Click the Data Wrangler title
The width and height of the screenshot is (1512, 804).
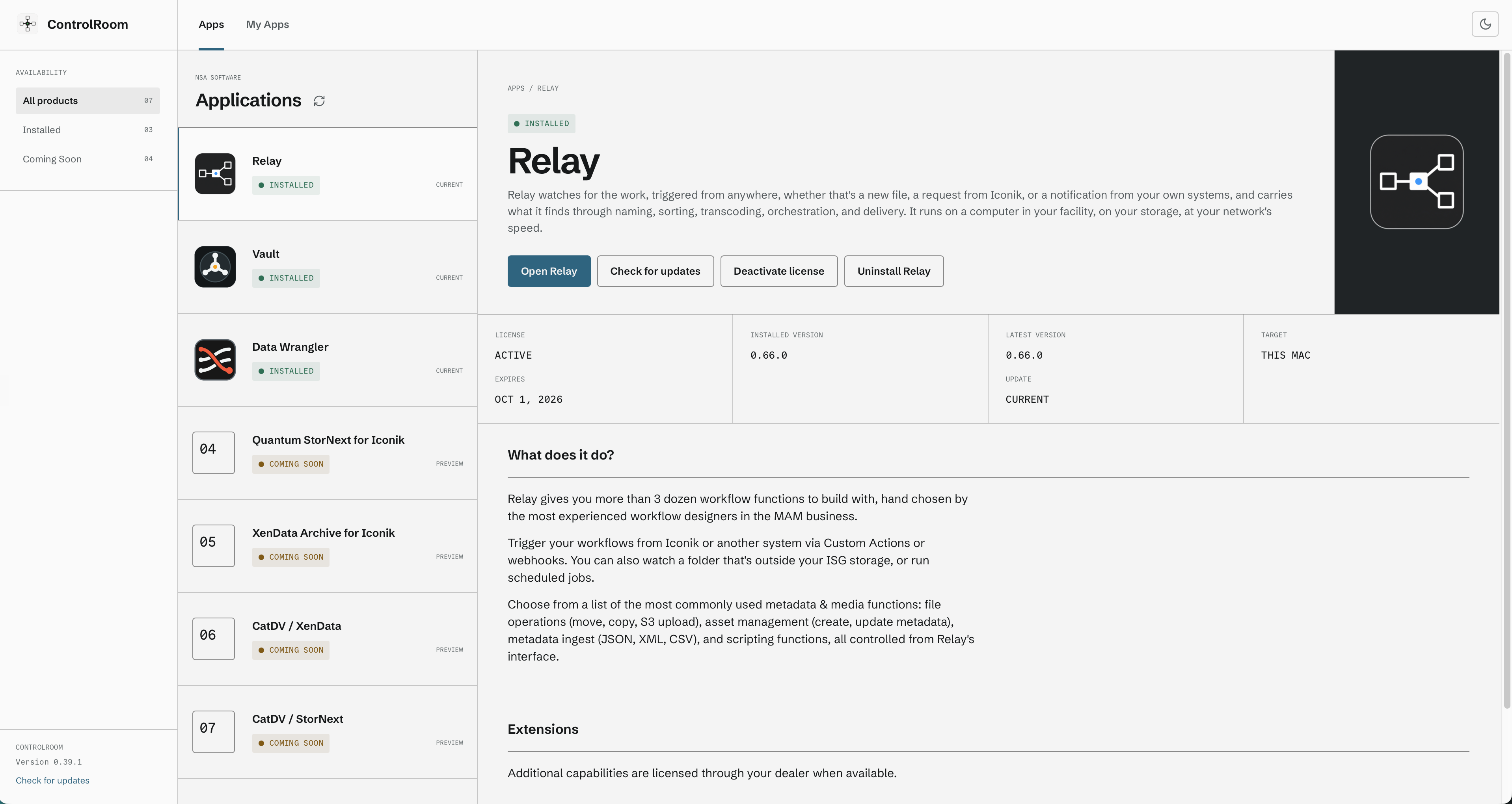pyautogui.click(x=290, y=347)
